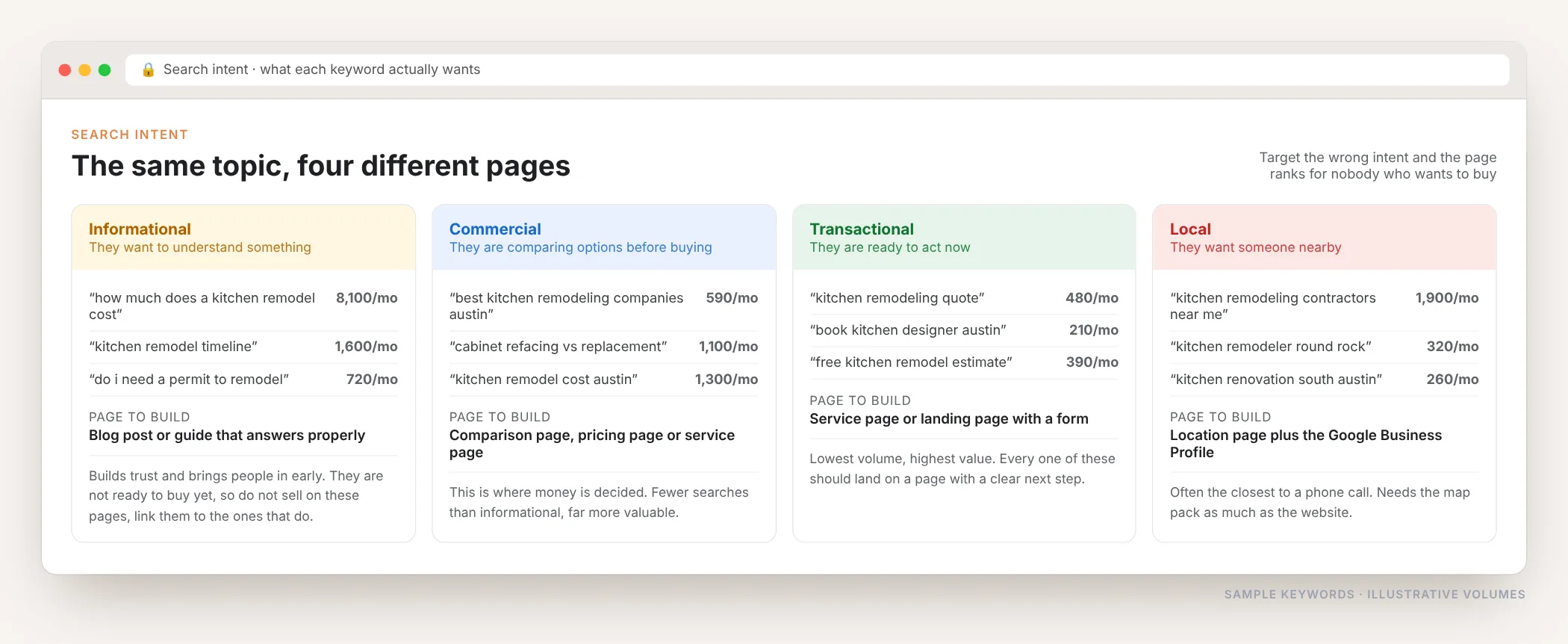Click the yellow minimize window dot
Screen dimensions: 1568x644
84,69
